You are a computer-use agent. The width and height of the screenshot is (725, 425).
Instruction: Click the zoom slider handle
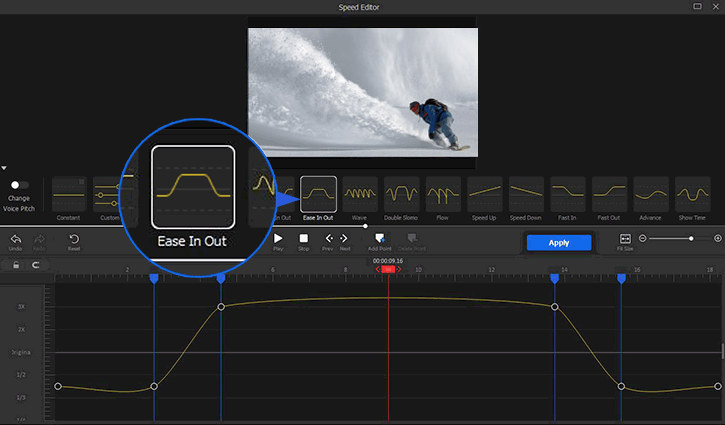(691, 239)
